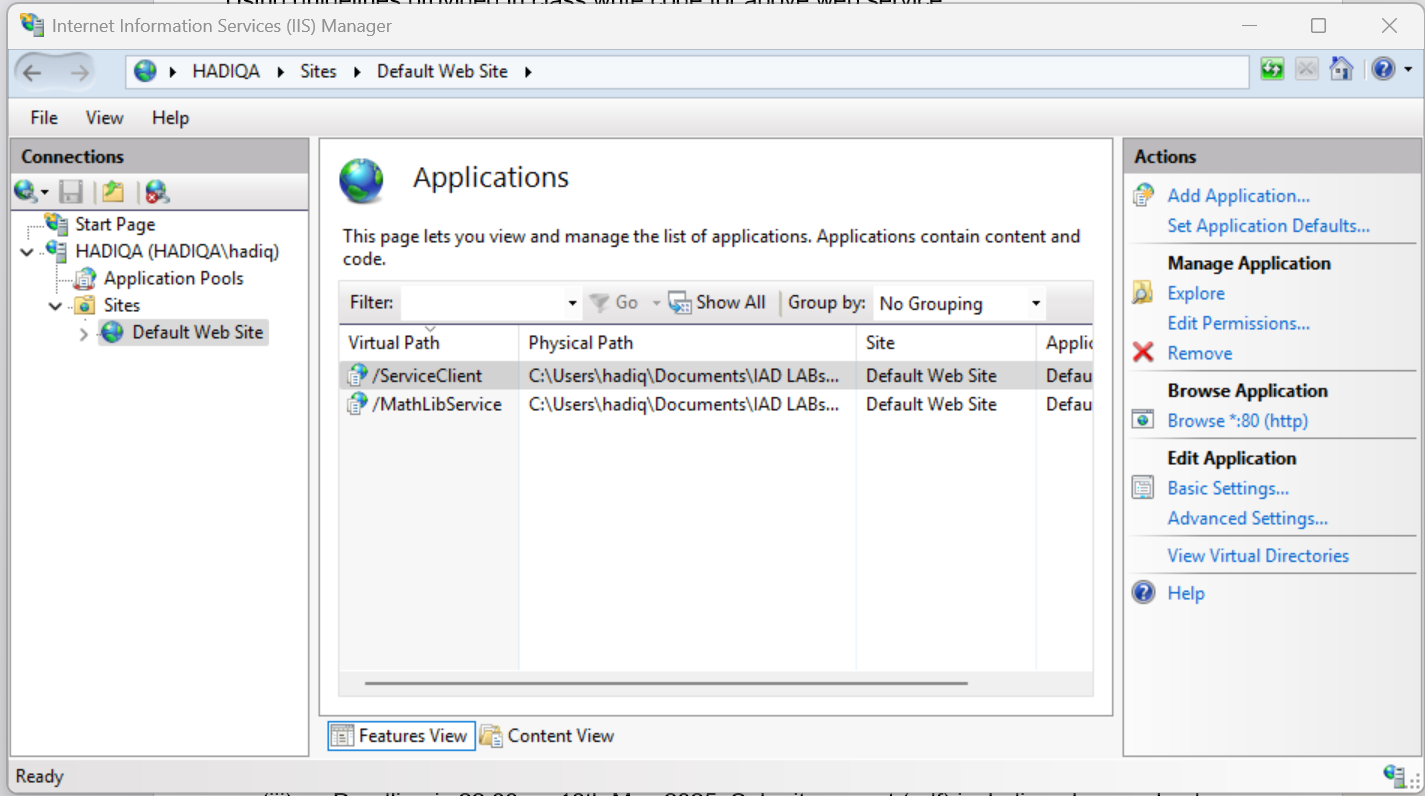Click the Basic Settings icon

tap(1143, 488)
